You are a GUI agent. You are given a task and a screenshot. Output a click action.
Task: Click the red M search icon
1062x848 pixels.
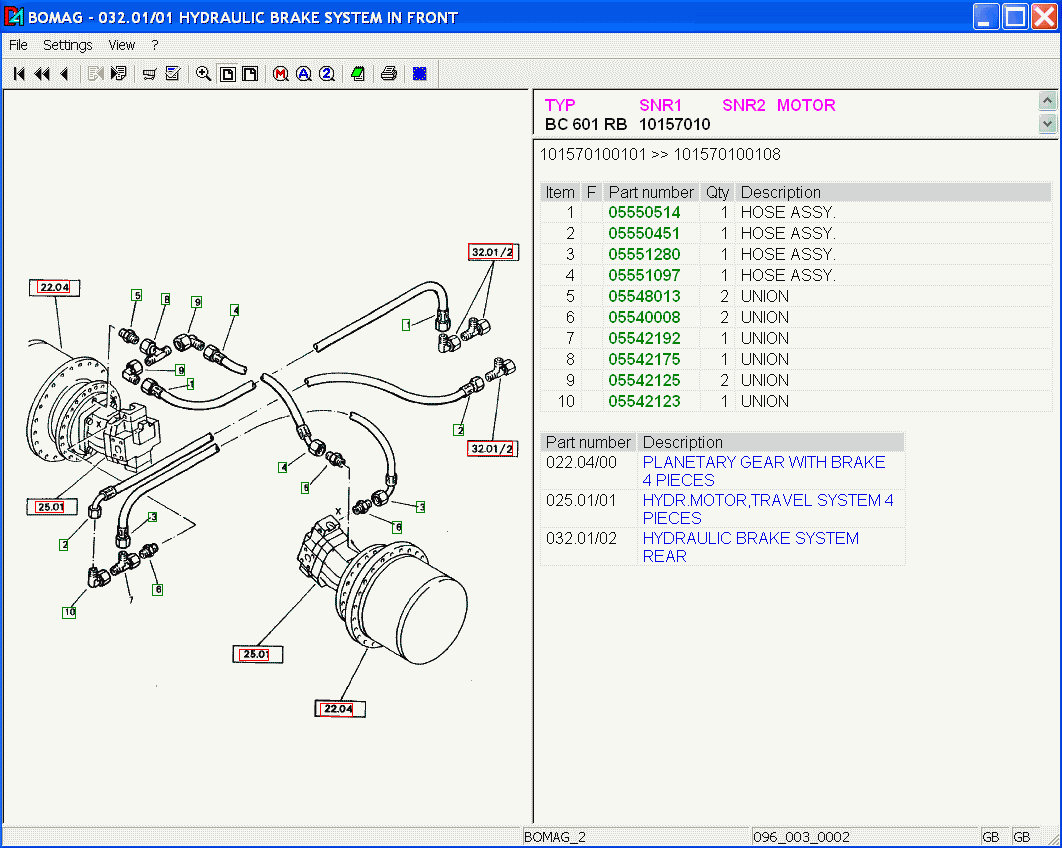(x=280, y=74)
